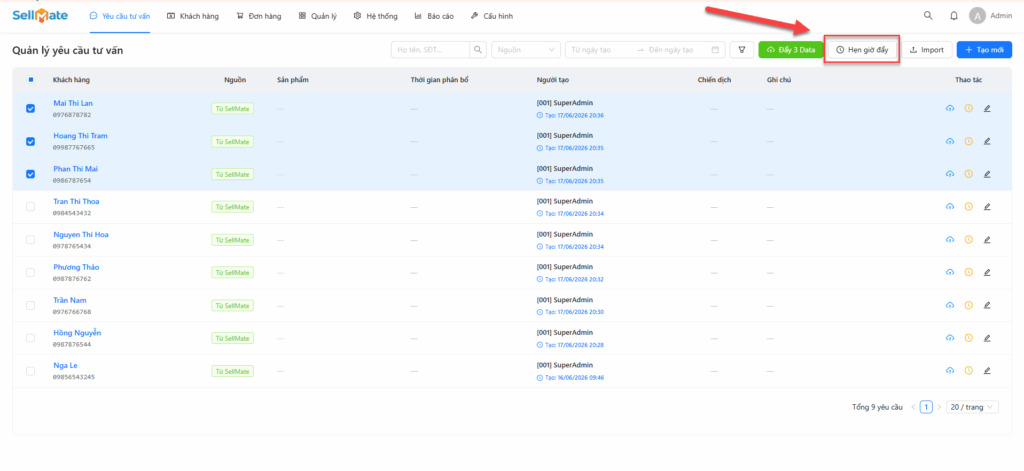Open customer link Mai Thi Lan
The height and width of the screenshot is (471, 1024).
[73, 103]
